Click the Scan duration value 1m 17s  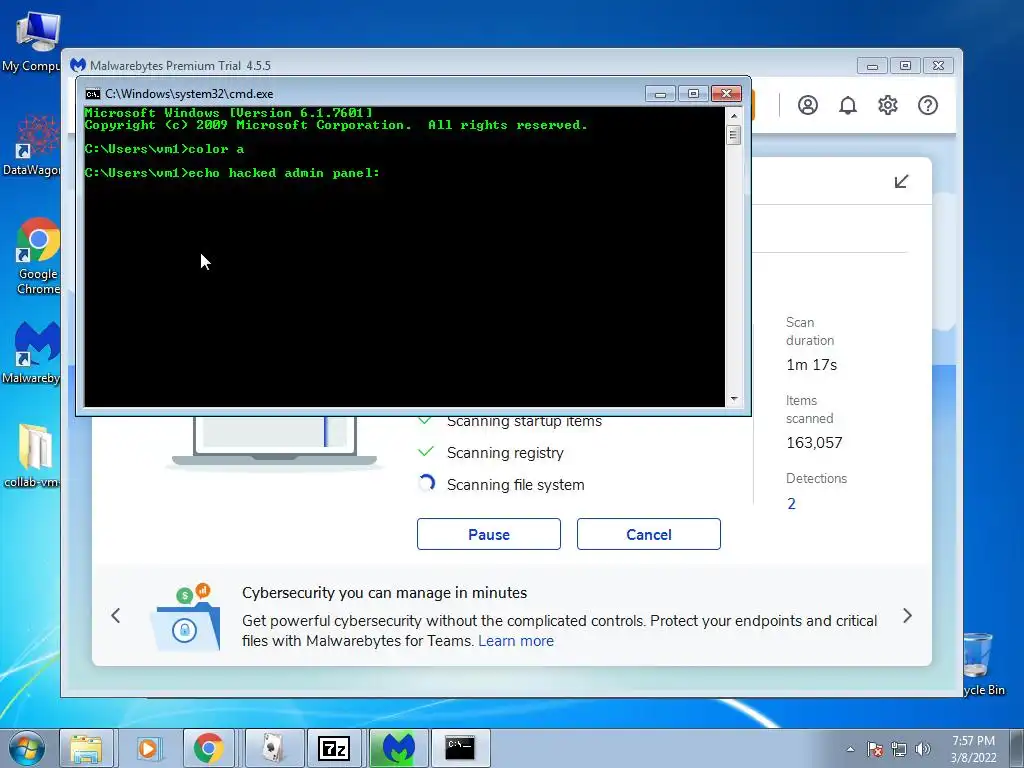811,365
